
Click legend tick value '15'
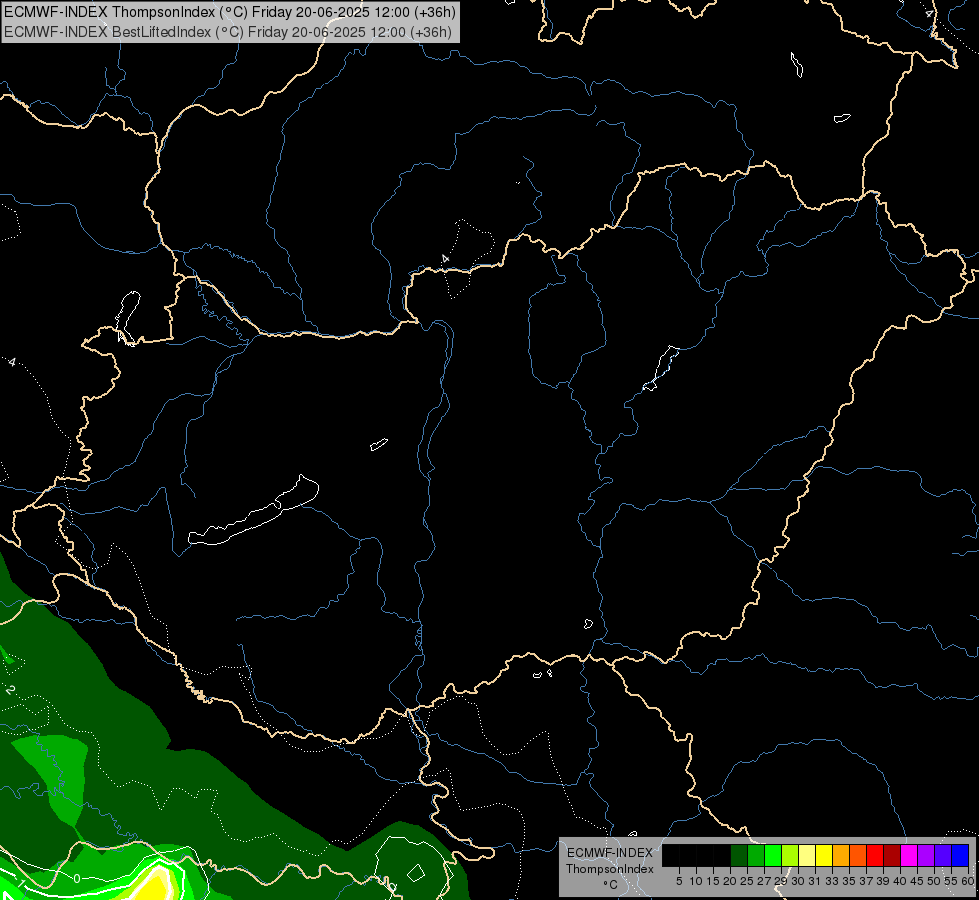[x=713, y=881]
